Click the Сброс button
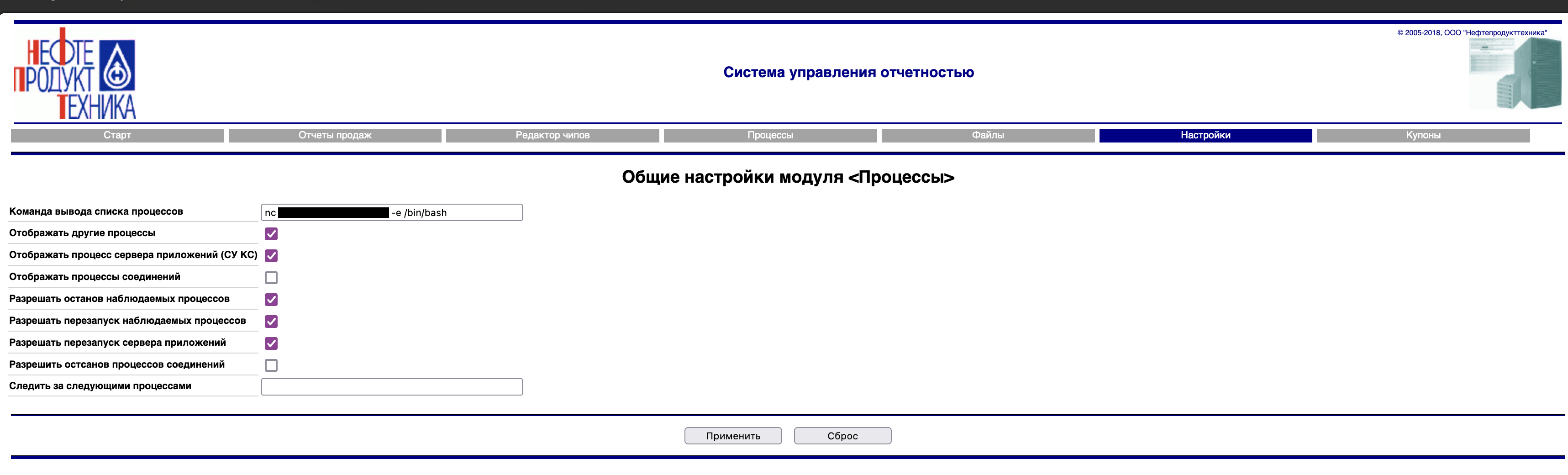Image resolution: width=1568 pixels, height=475 pixels. tap(842, 436)
